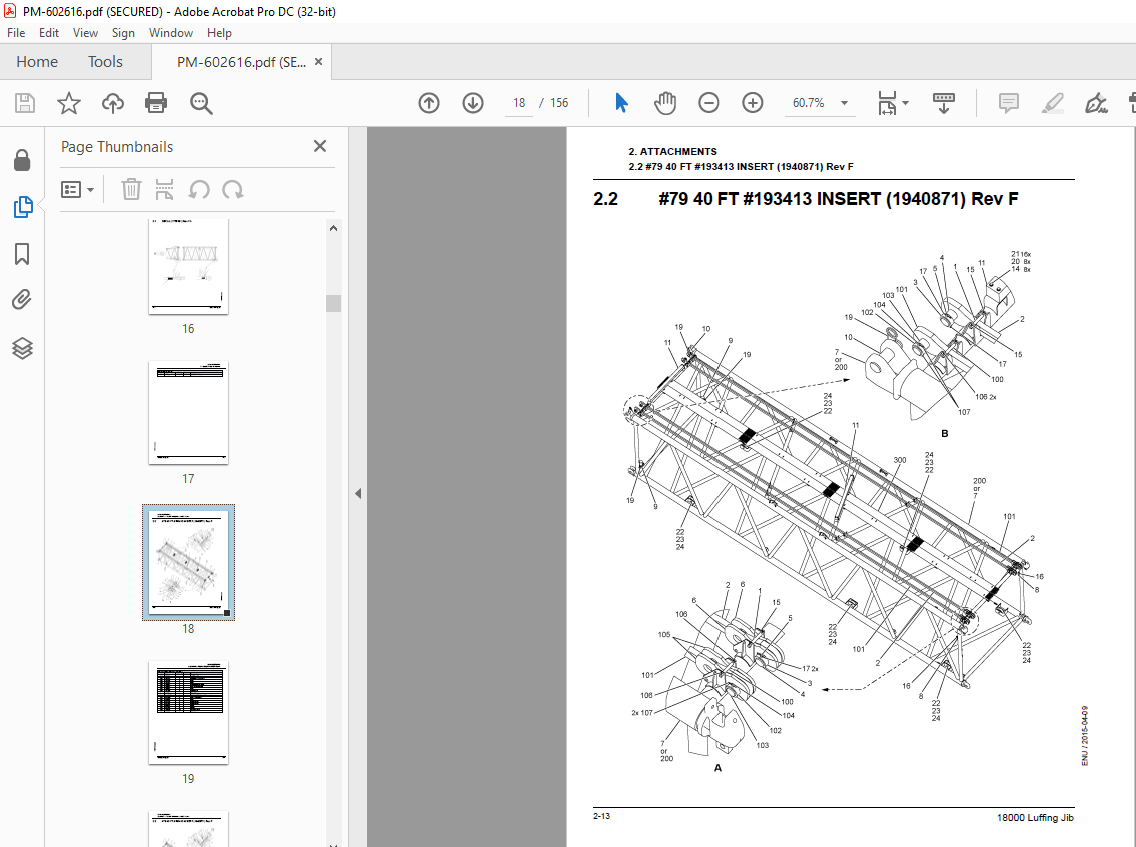1136x847 pixels.
Task: Collapse the navigation pane arrow
Action: [358, 493]
